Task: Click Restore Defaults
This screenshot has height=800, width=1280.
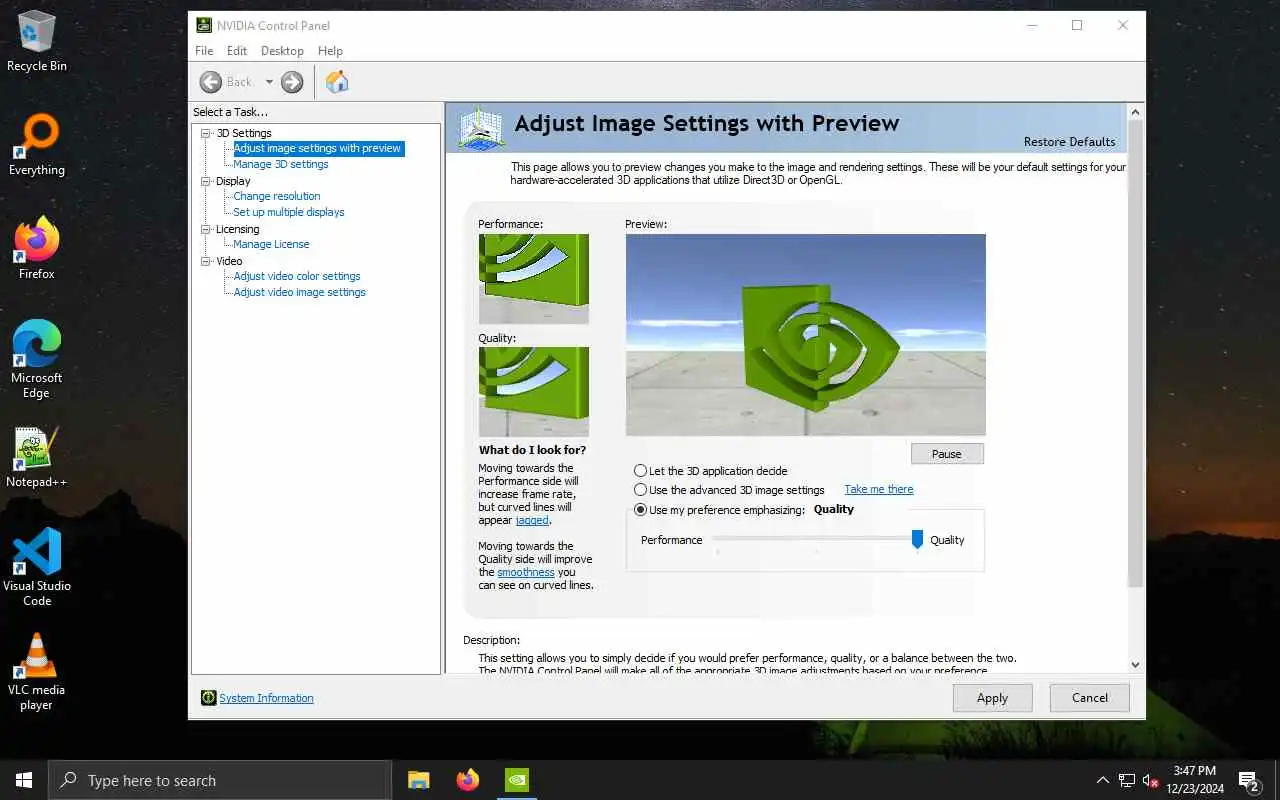Action: (x=1069, y=142)
